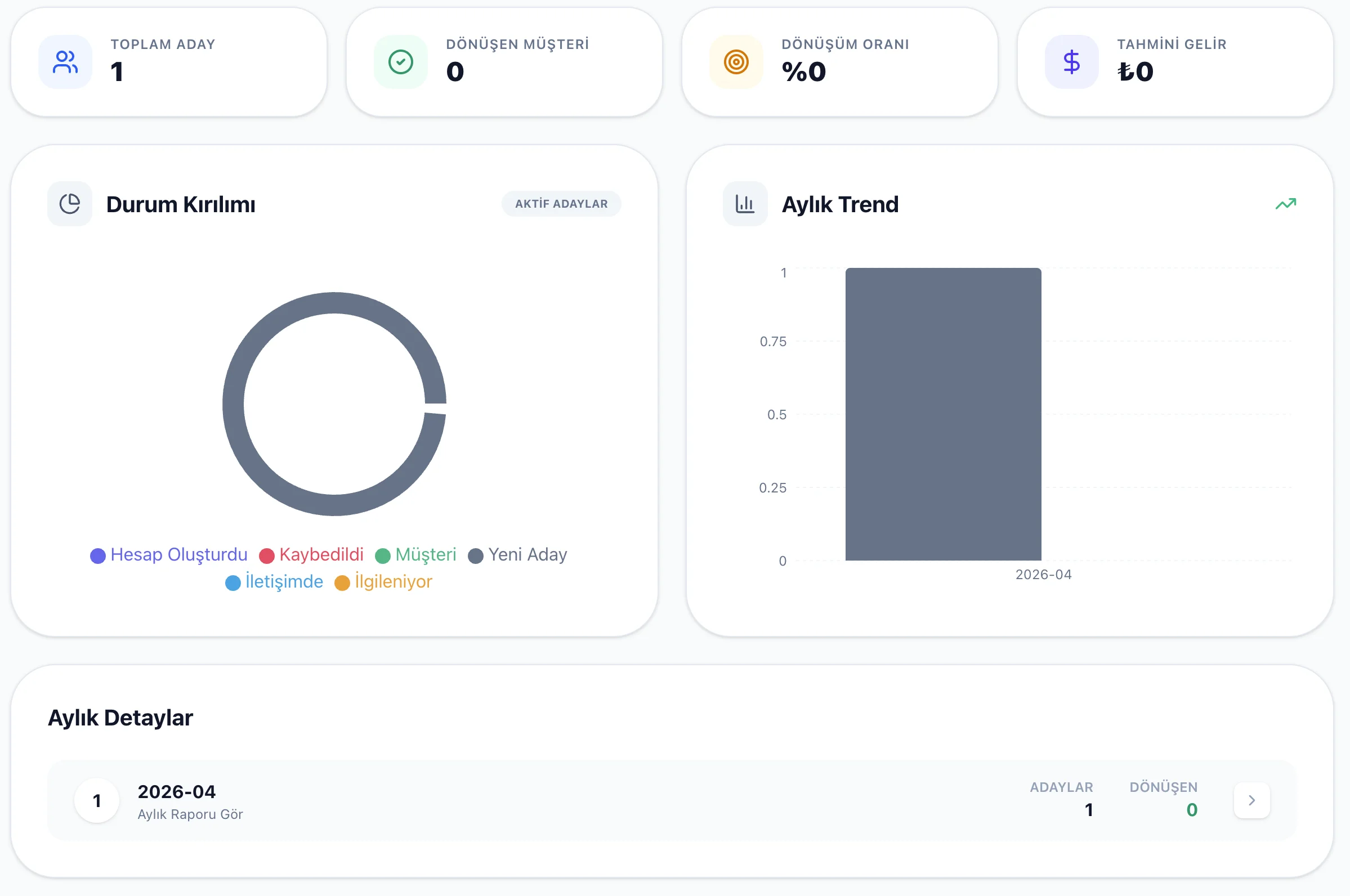Viewport: 1350px width, 896px height.
Task: Open Aylık Raporu Gör
Action: coord(190,814)
